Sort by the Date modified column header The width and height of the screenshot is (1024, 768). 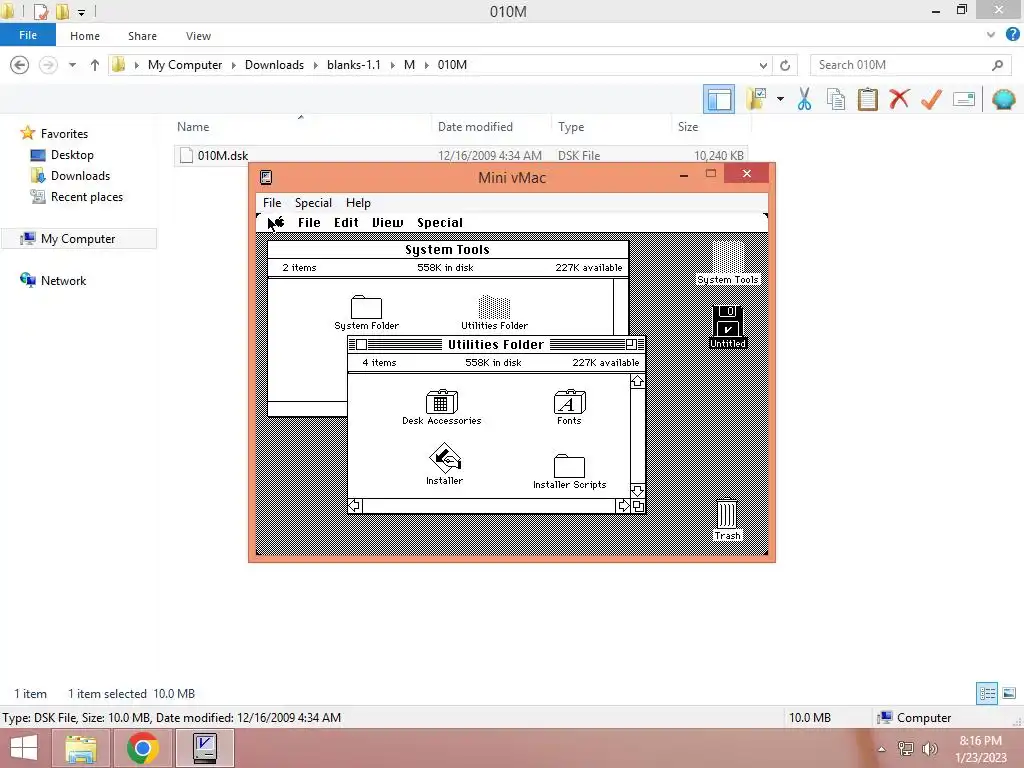[475, 127]
